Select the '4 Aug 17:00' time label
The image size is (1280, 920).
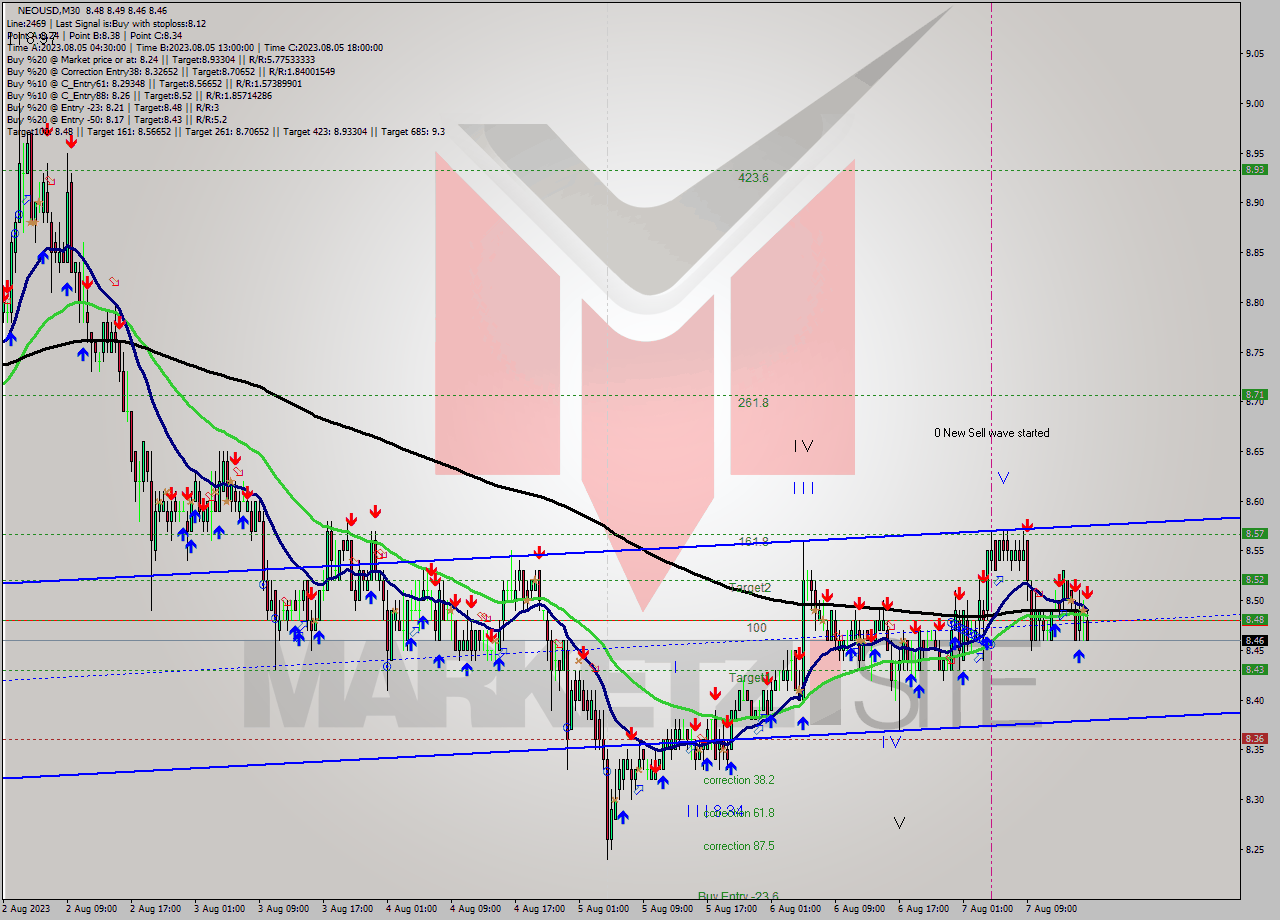[540, 909]
